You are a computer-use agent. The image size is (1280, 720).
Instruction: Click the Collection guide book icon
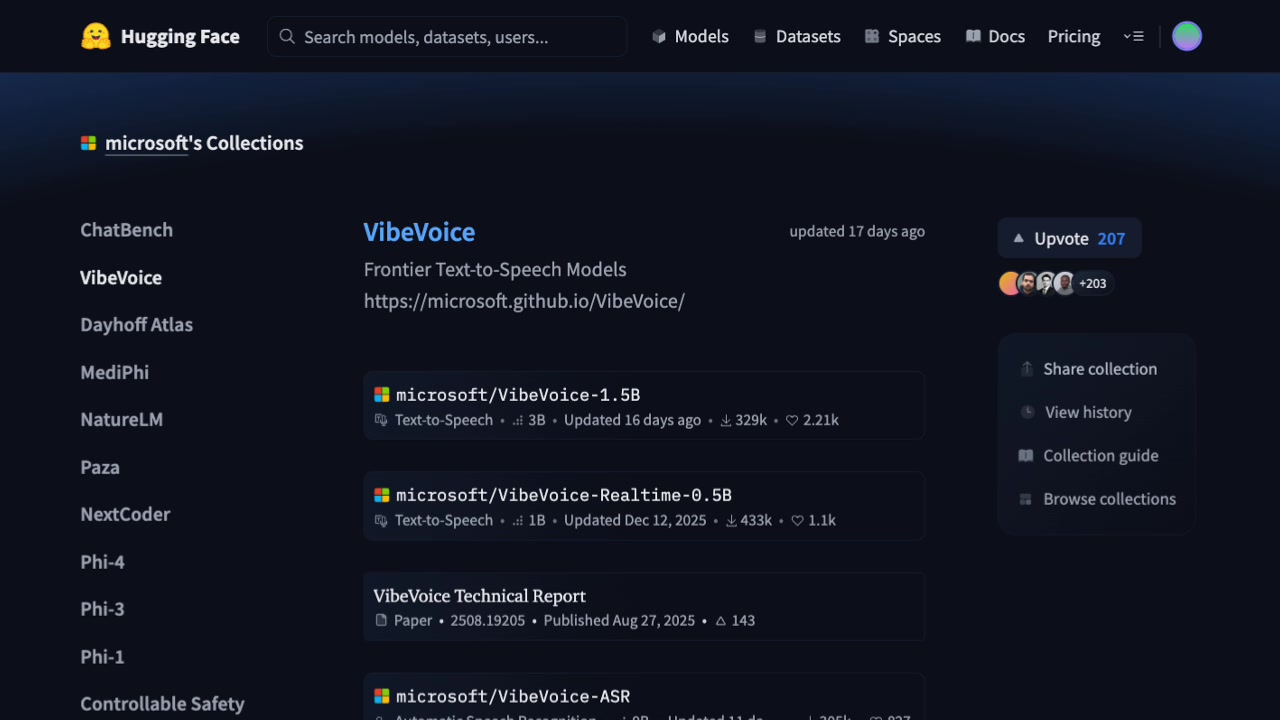point(1026,455)
